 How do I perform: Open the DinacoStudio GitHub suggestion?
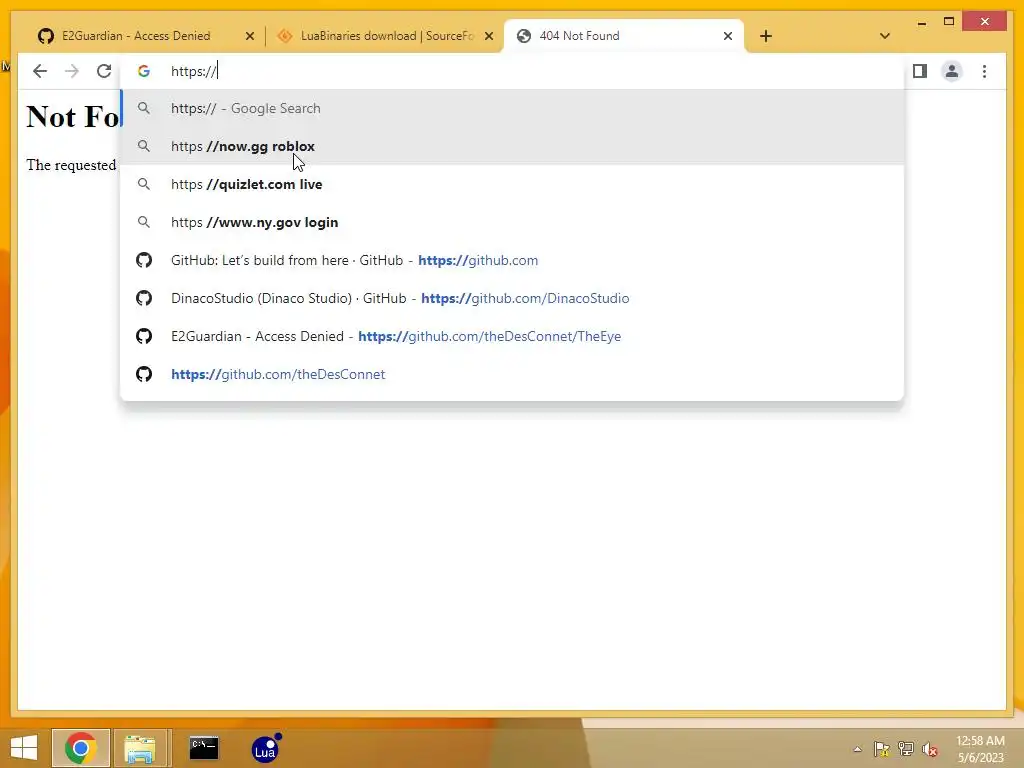point(512,298)
